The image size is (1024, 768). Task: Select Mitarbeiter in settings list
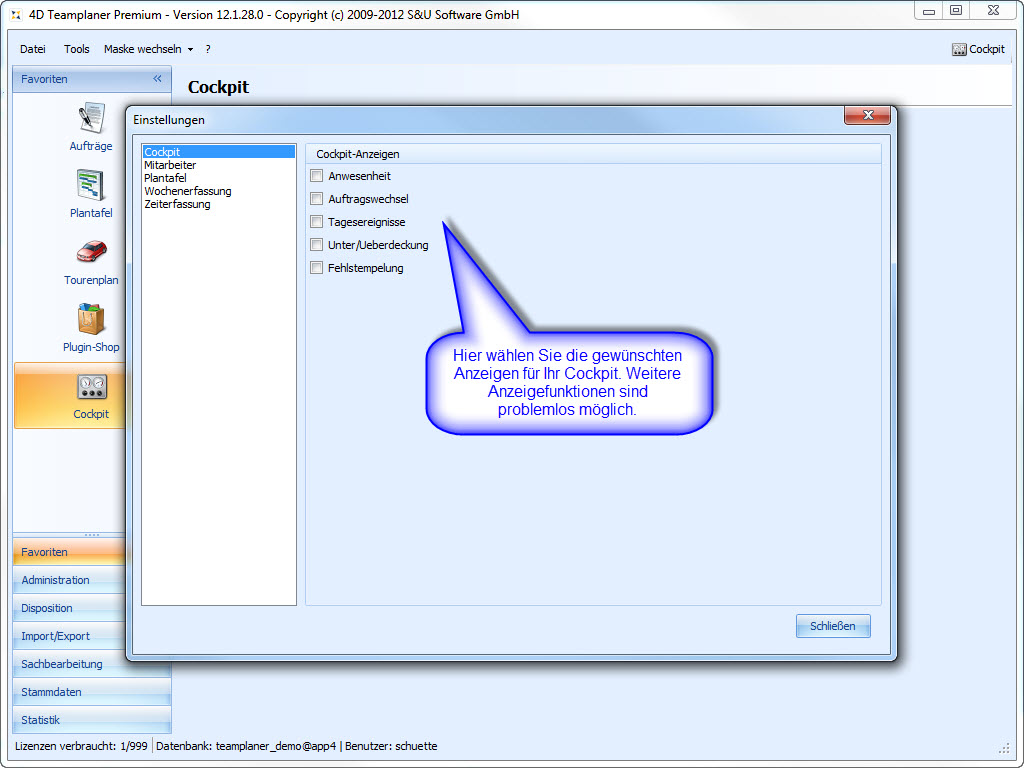tap(170, 165)
